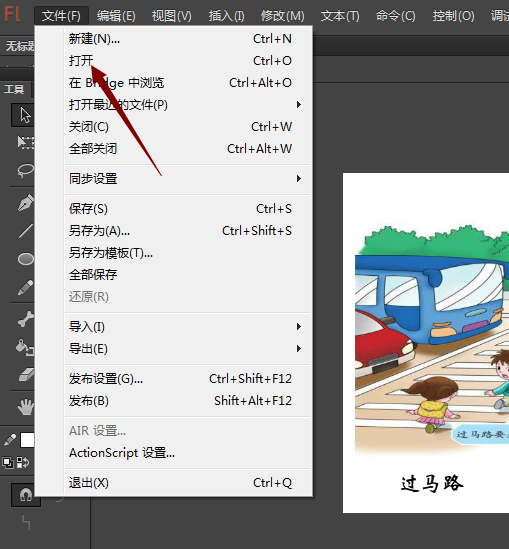Select the Lasso tool

[x=26, y=171]
